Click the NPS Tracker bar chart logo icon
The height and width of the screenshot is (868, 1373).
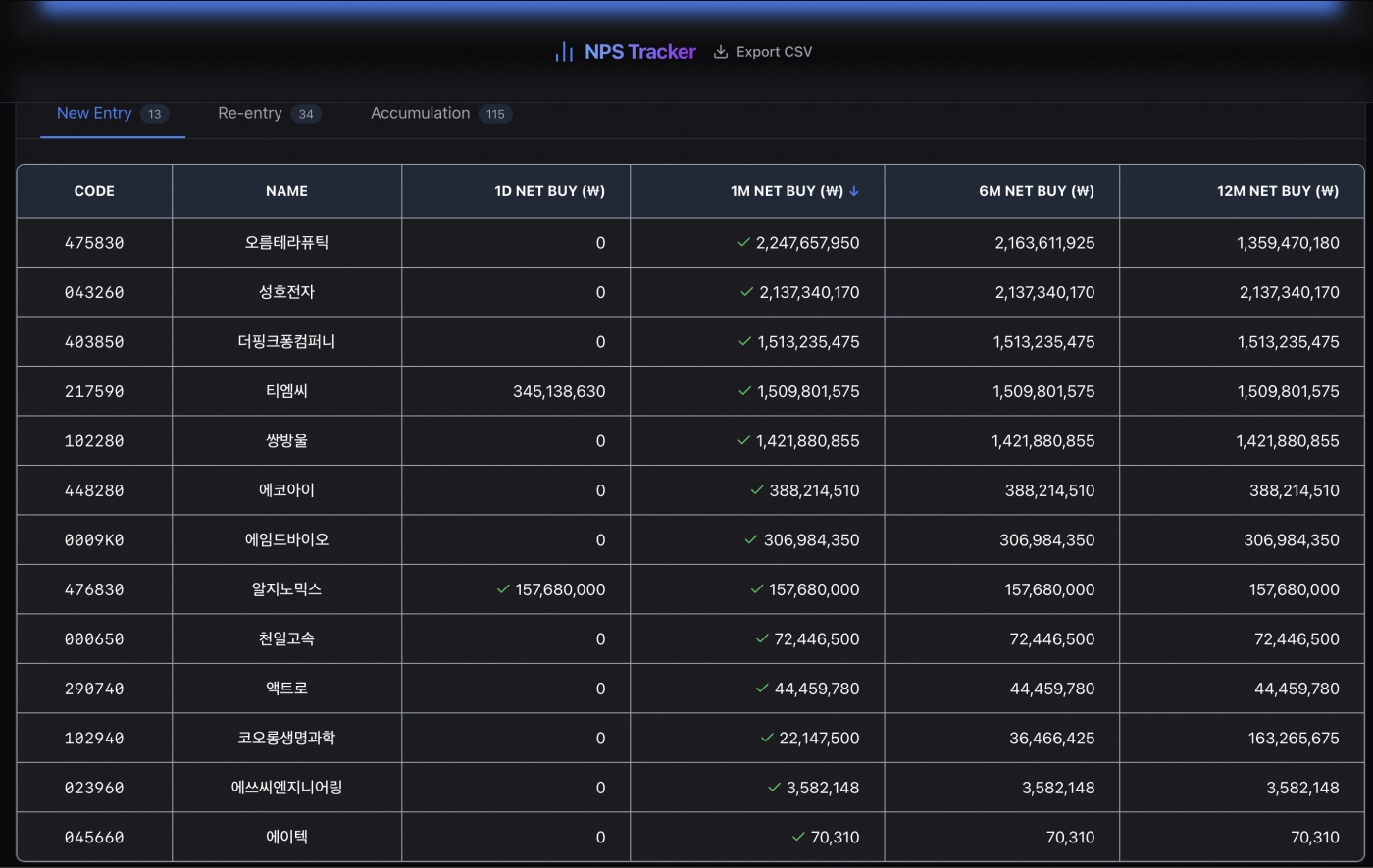click(x=564, y=52)
